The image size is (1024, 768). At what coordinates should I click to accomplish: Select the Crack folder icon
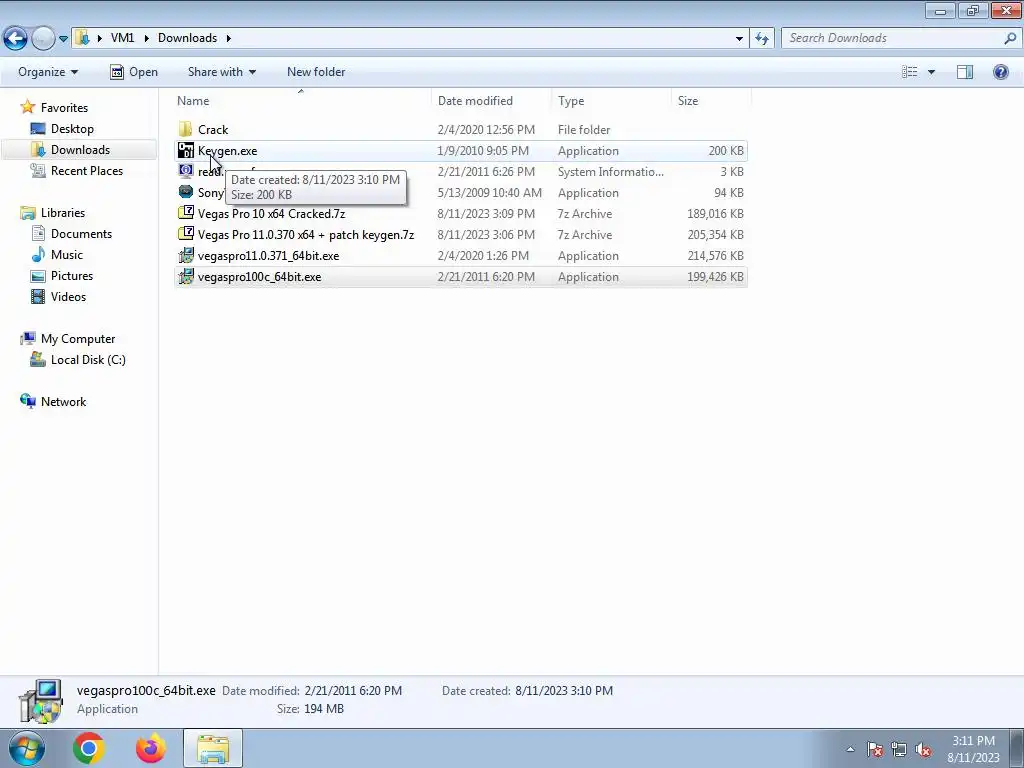pos(186,129)
